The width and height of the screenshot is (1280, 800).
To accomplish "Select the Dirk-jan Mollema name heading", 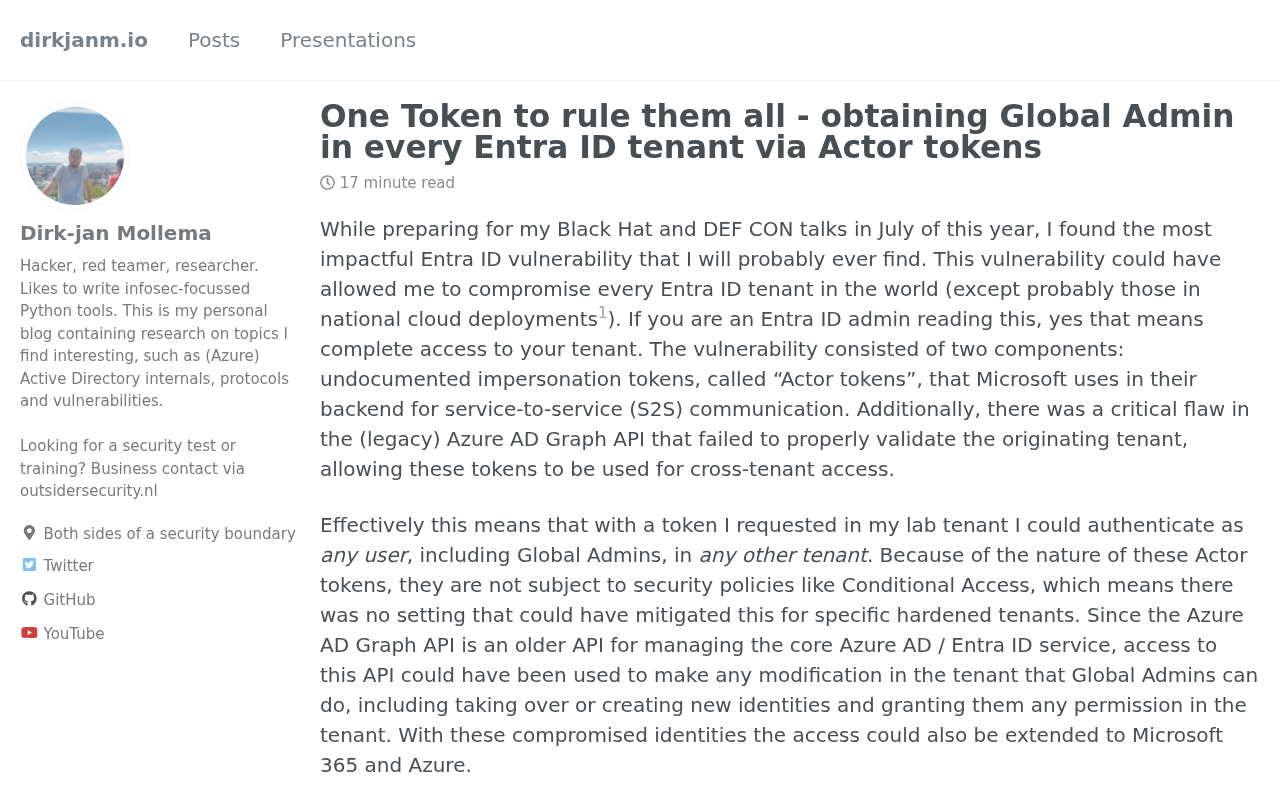I will tap(116, 231).
